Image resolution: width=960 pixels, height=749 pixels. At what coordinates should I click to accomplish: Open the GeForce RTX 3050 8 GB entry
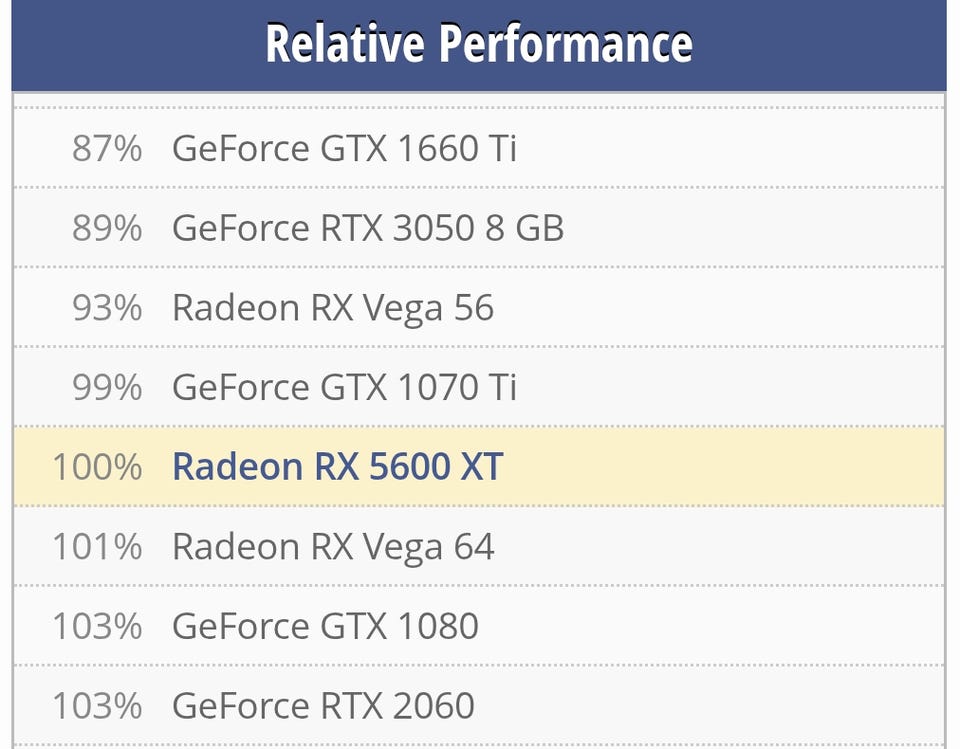368,228
